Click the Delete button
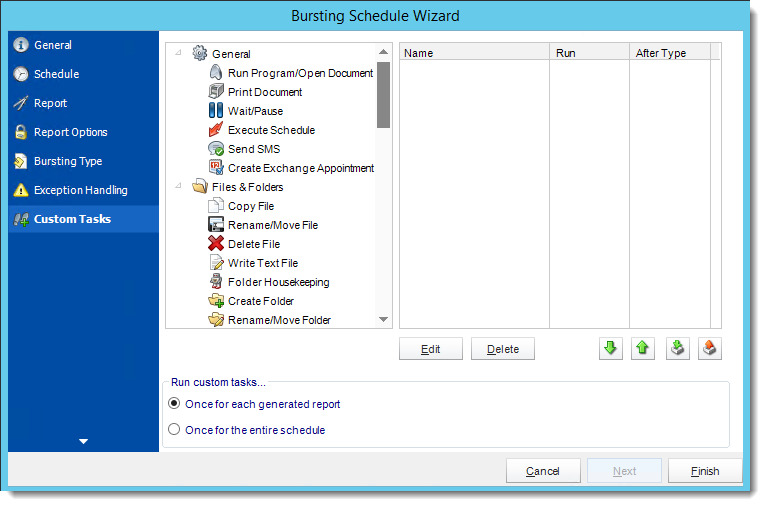This screenshot has height=506, width=765. (503, 348)
